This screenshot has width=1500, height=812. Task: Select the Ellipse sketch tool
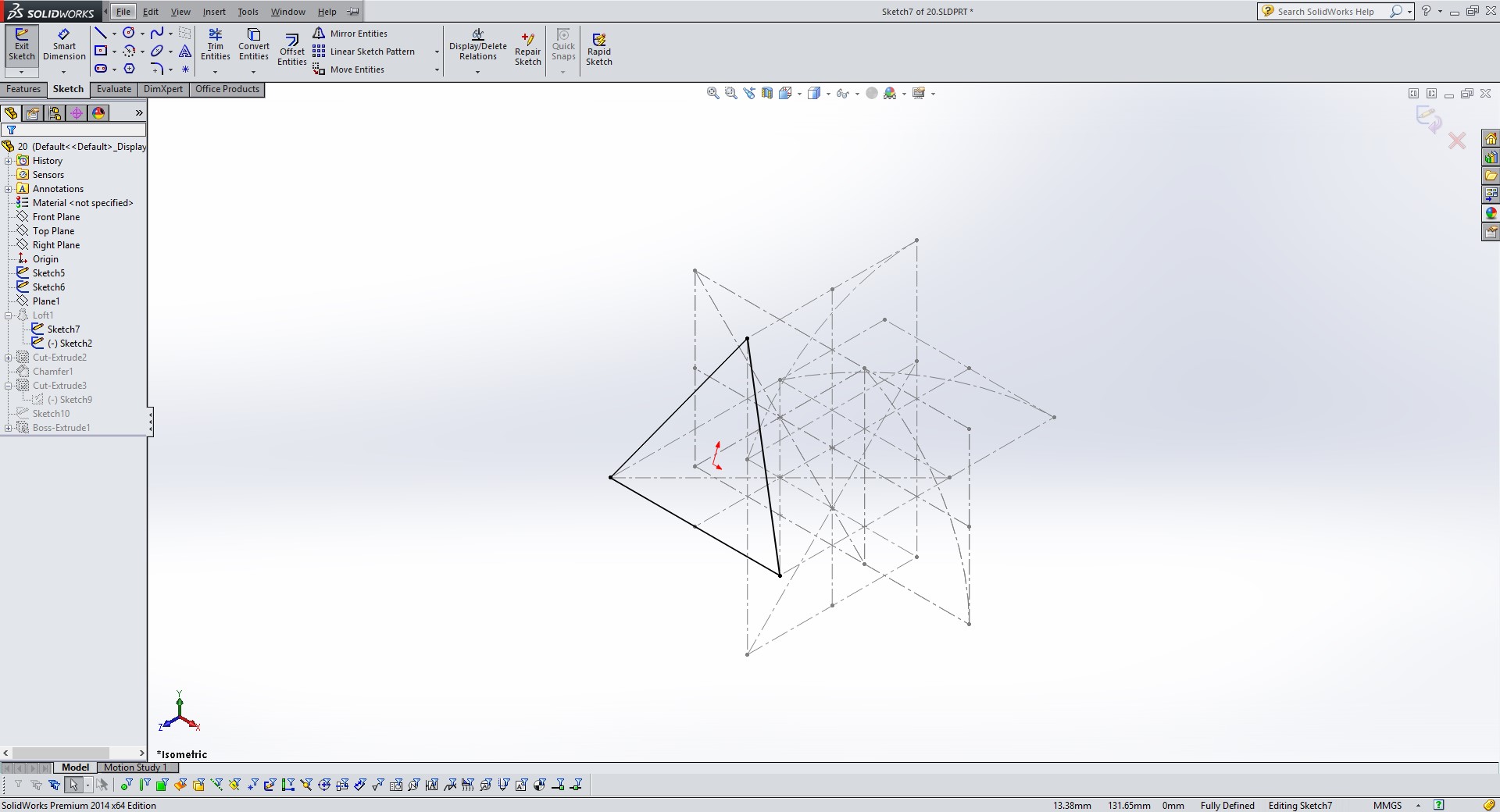coord(157,51)
